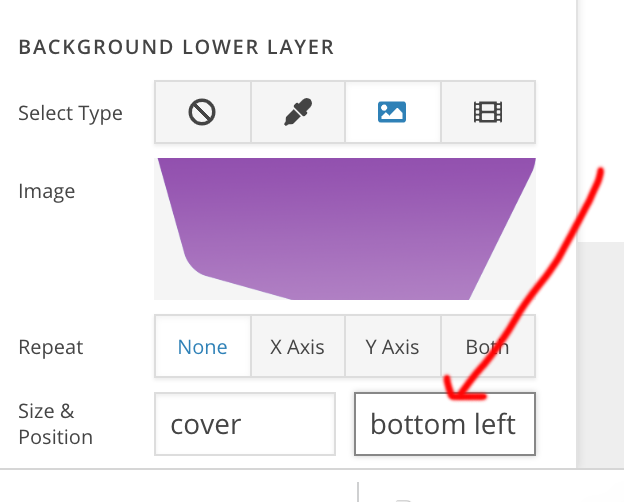The height and width of the screenshot is (502, 624).
Task: Choose the eyedropper color background type
Action: coord(297,112)
